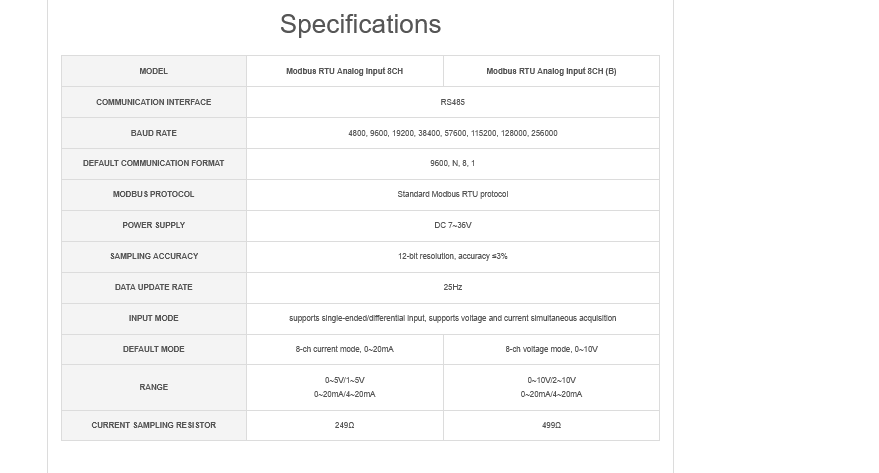879x473 pixels.
Task: Click the MODEL row label
Action: (154, 71)
